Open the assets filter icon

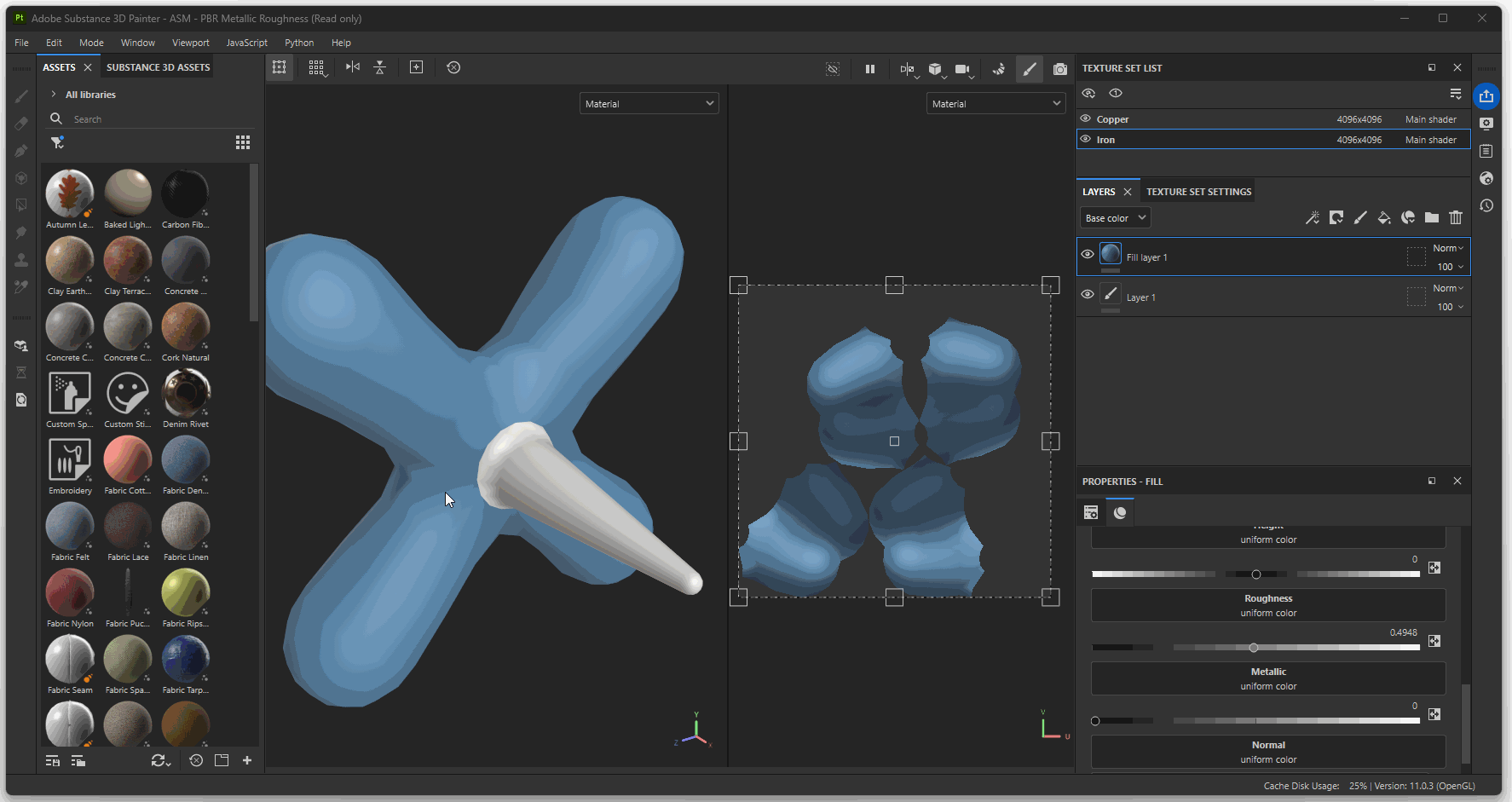tap(57, 142)
